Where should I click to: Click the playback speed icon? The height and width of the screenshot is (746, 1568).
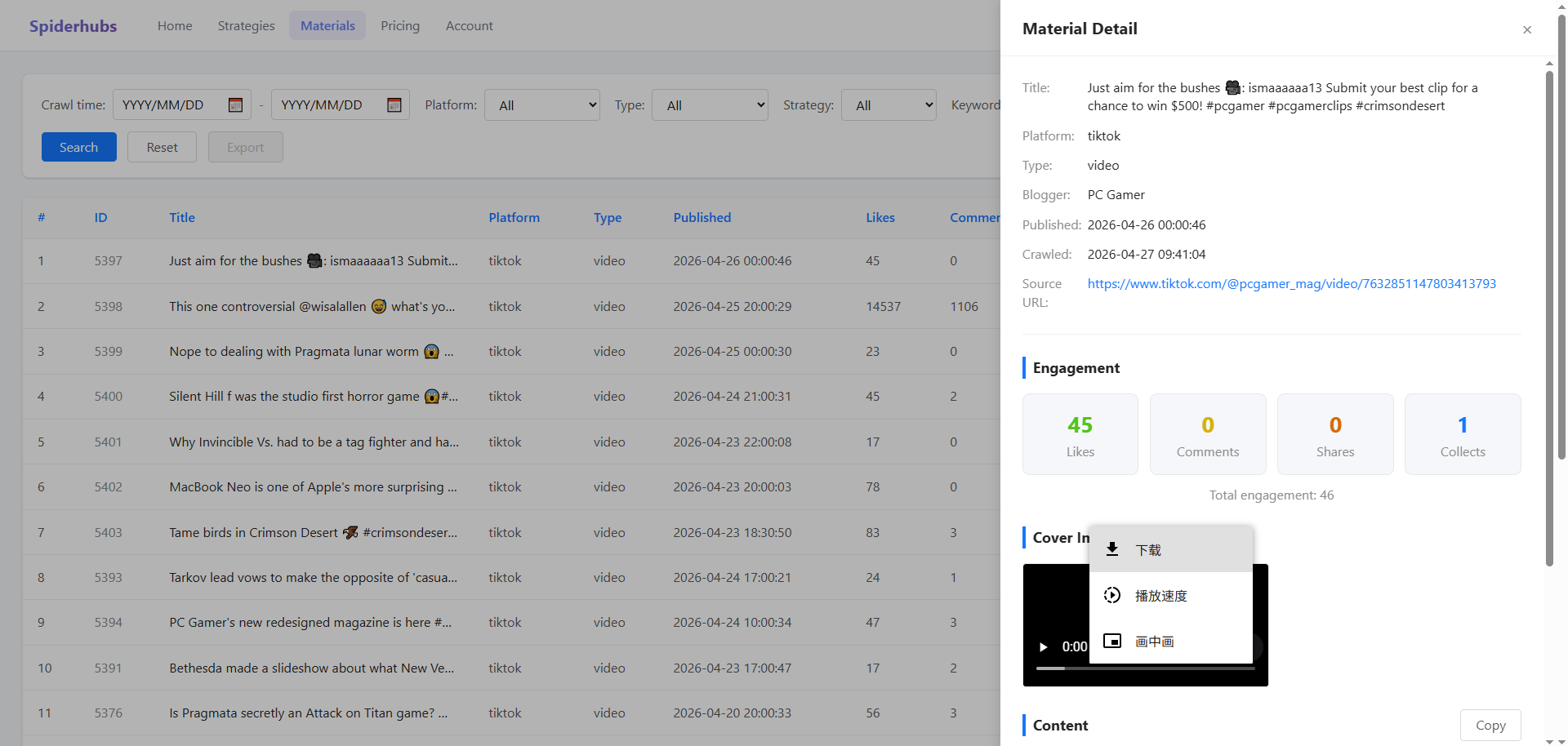1111,595
